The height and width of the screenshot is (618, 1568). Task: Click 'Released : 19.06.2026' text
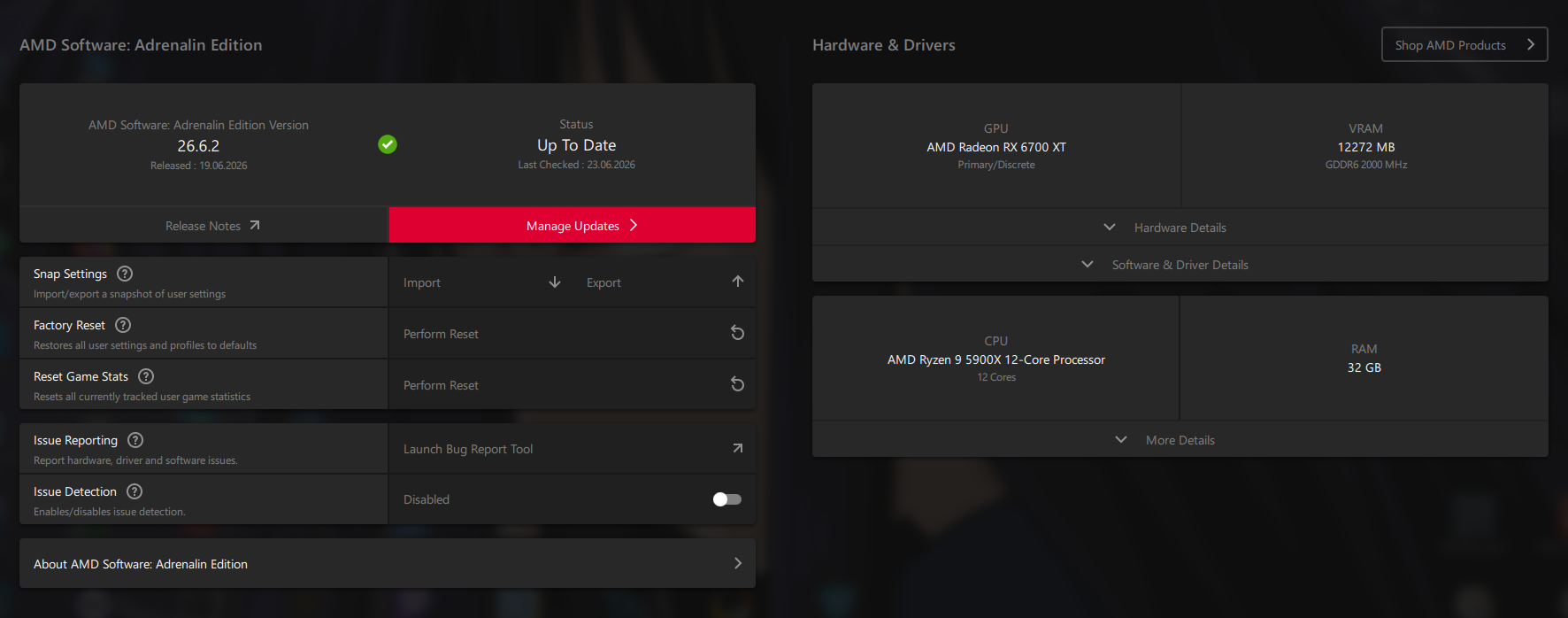pyautogui.click(x=198, y=166)
